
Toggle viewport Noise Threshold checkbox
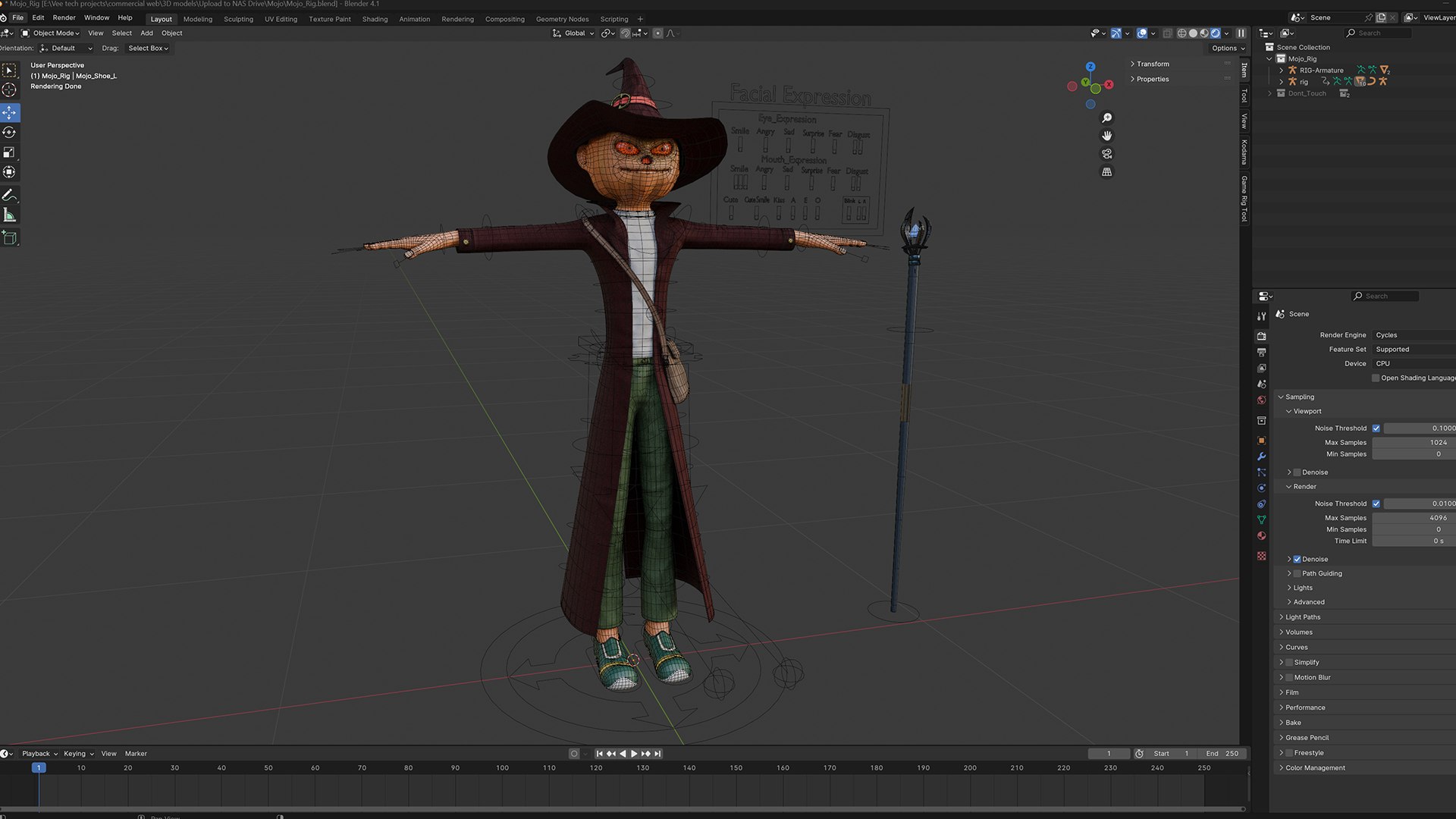click(x=1376, y=428)
